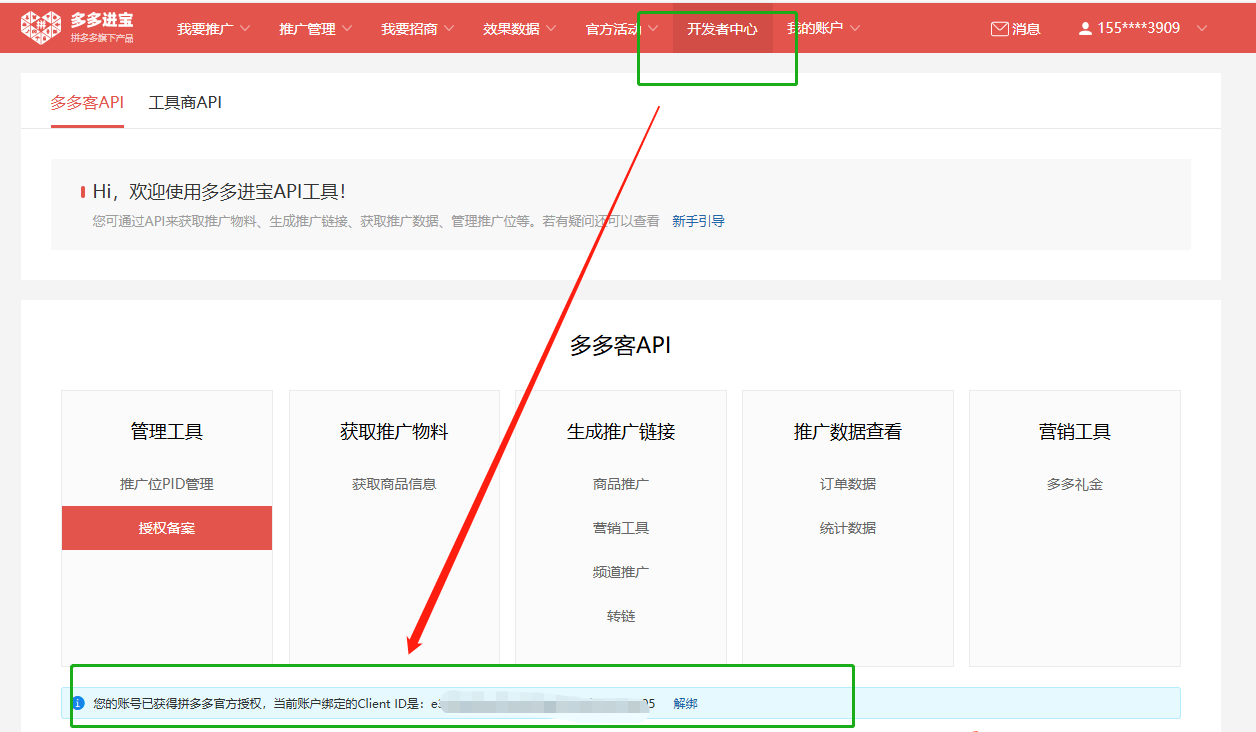Open 推广位PID管理 under 管理工具
1256x732 pixels.
click(167, 484)
